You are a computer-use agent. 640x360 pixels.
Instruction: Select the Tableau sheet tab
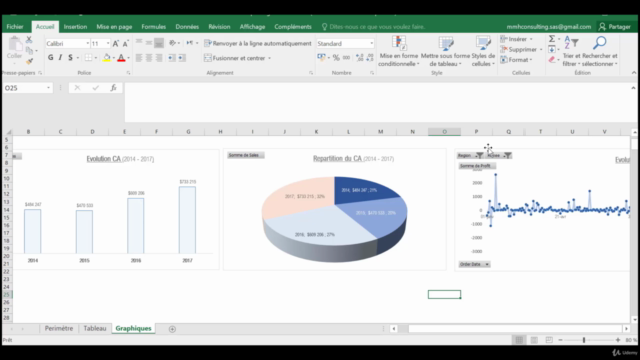(95, 329)
